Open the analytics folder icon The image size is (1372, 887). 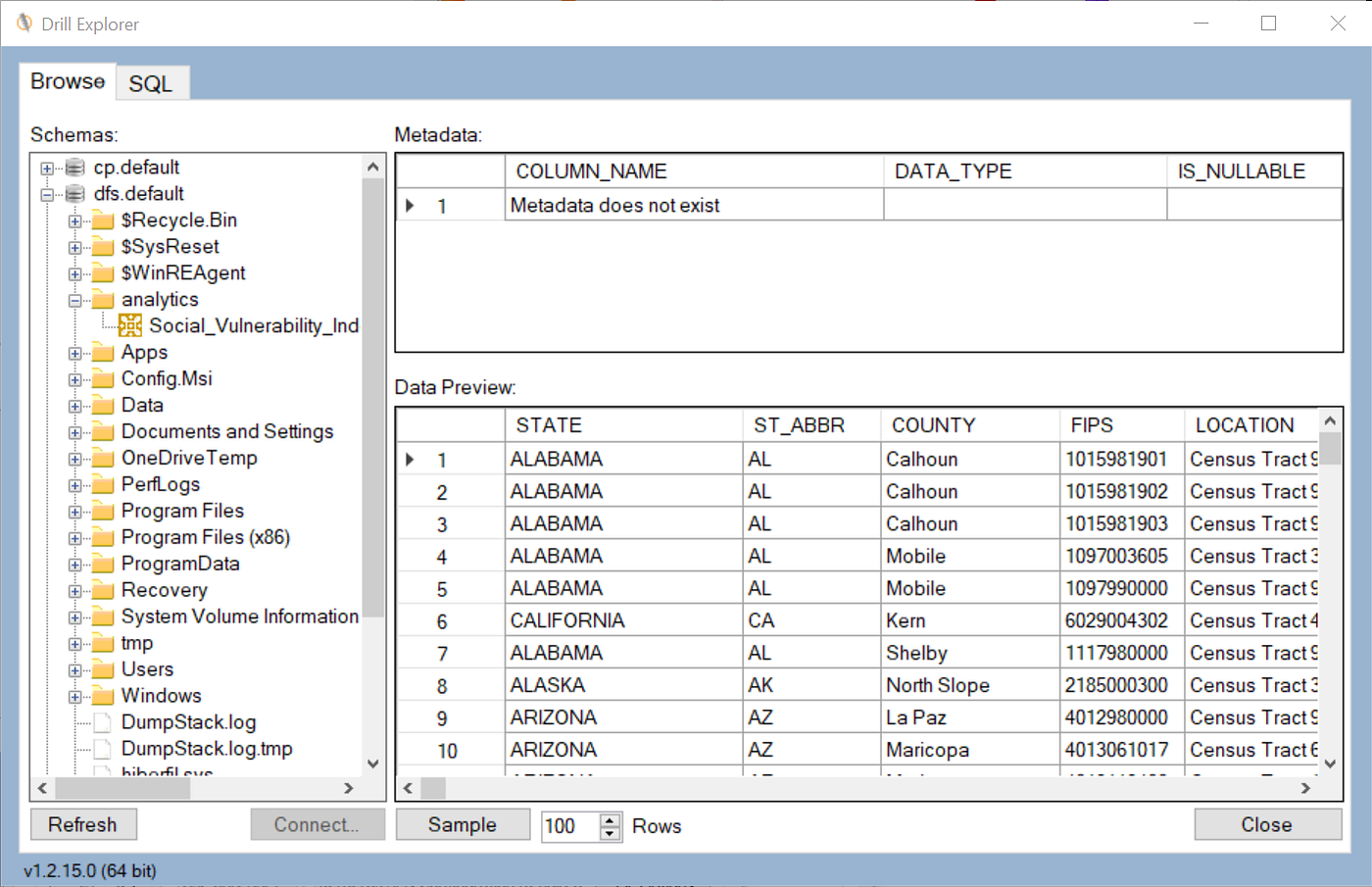coord(102,298)
